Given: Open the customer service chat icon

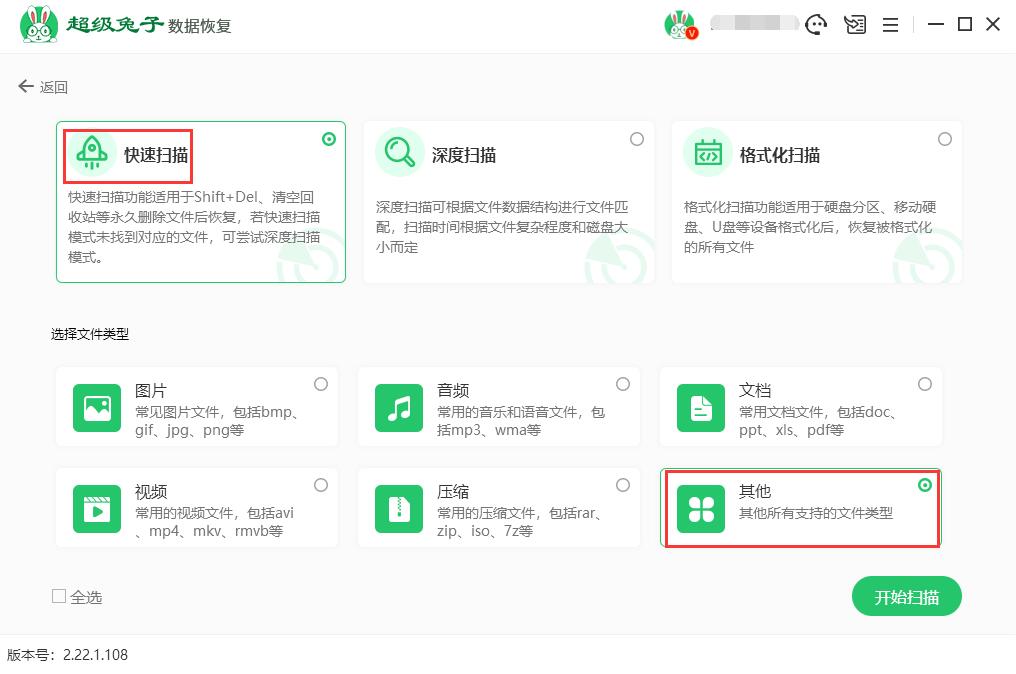Looking at the screenshot, I should tap(816, 25).
